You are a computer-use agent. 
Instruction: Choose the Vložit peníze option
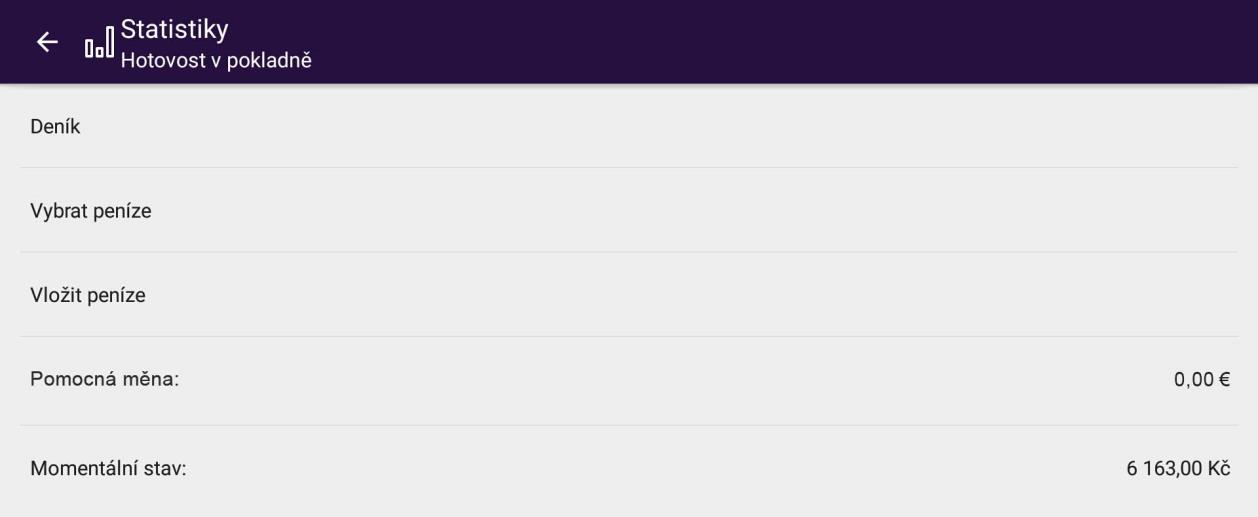pyautogui.click(x=88, y=295)
